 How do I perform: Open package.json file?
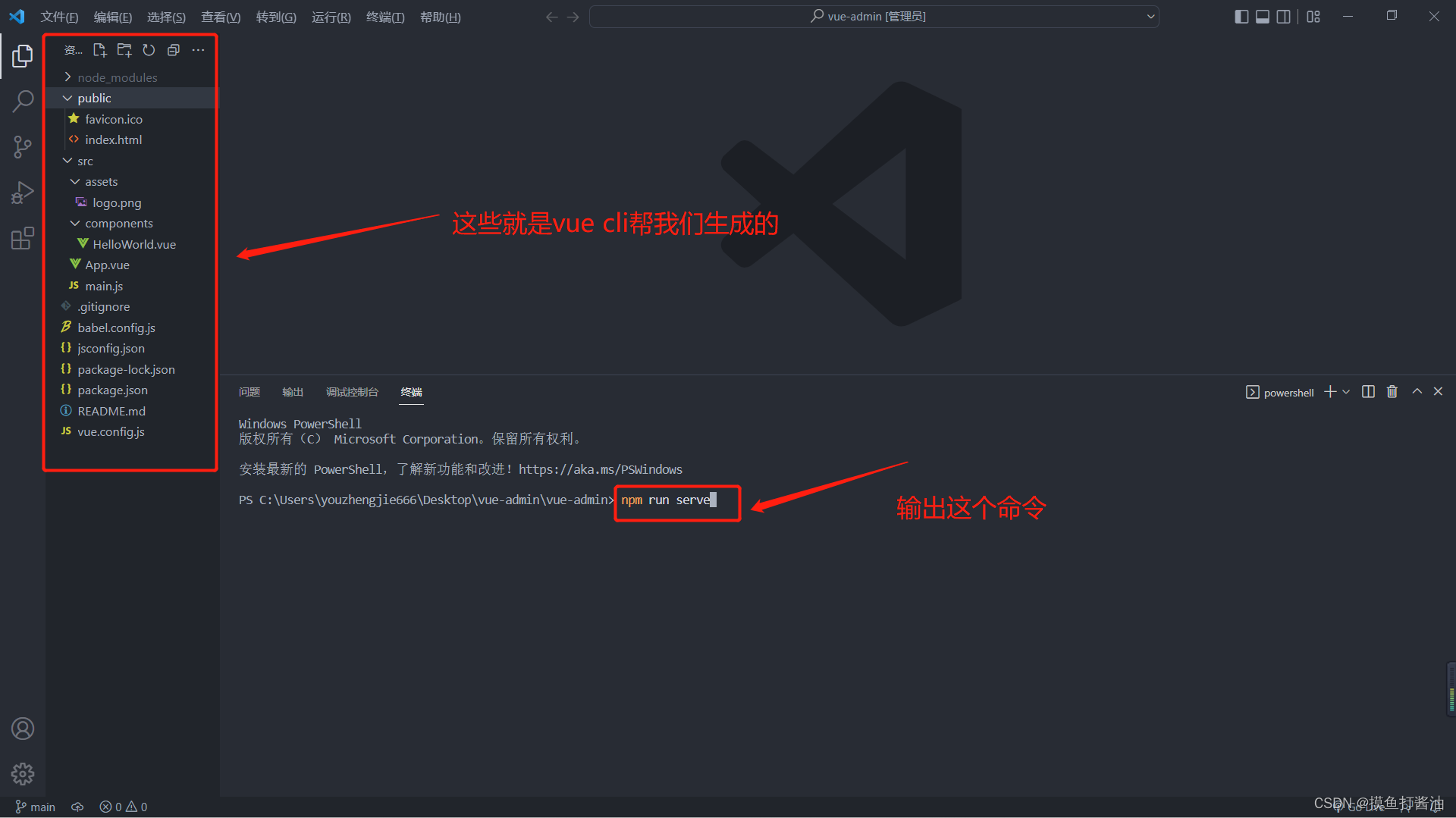coord(131,390)
